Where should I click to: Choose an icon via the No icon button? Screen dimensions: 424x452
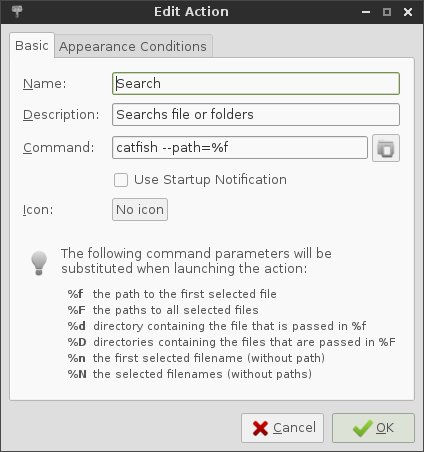click(x=140, y=210)
